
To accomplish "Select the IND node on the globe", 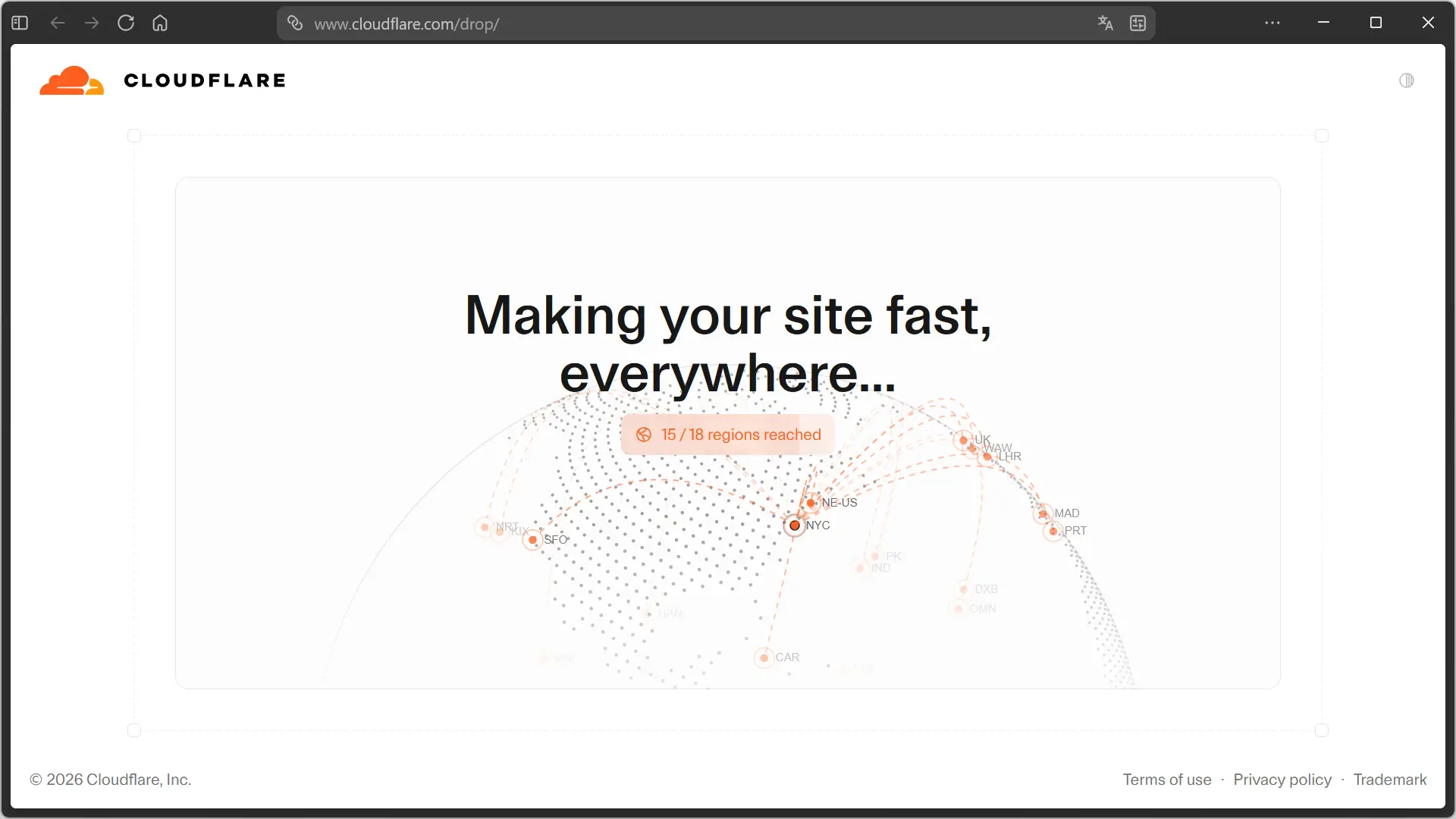I will click(860, 568).
